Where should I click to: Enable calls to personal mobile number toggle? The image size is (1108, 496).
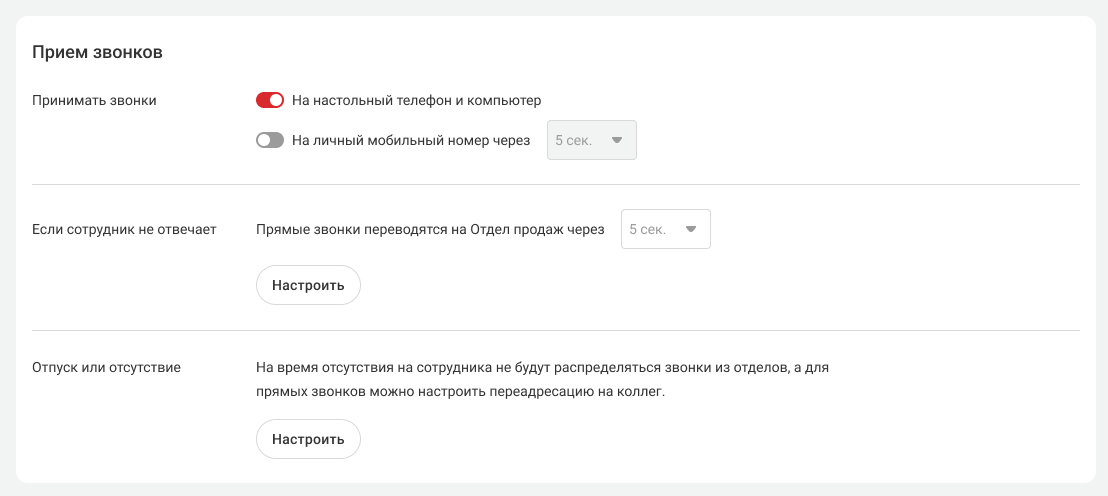point(270,141)
